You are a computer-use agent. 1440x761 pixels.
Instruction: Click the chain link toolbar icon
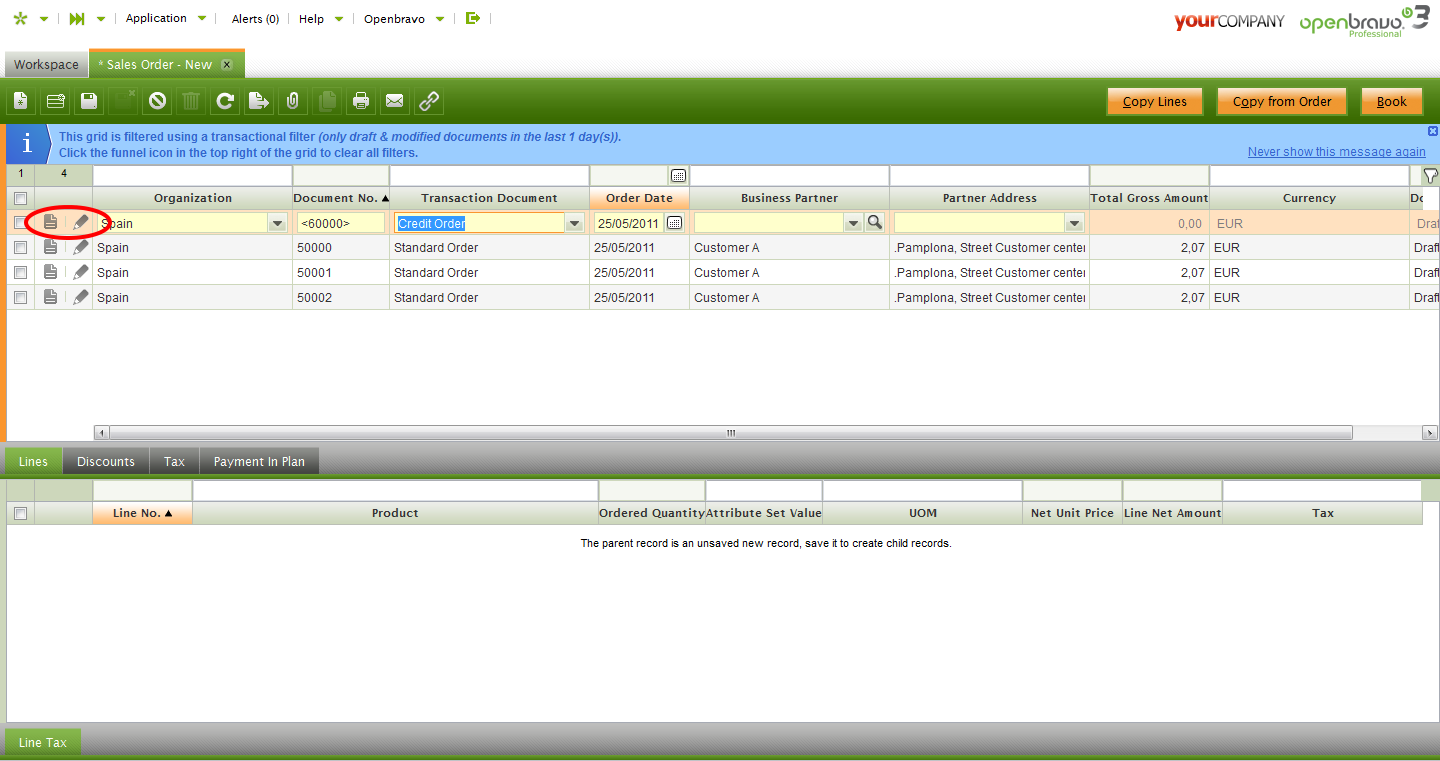[x=429, y=101]
